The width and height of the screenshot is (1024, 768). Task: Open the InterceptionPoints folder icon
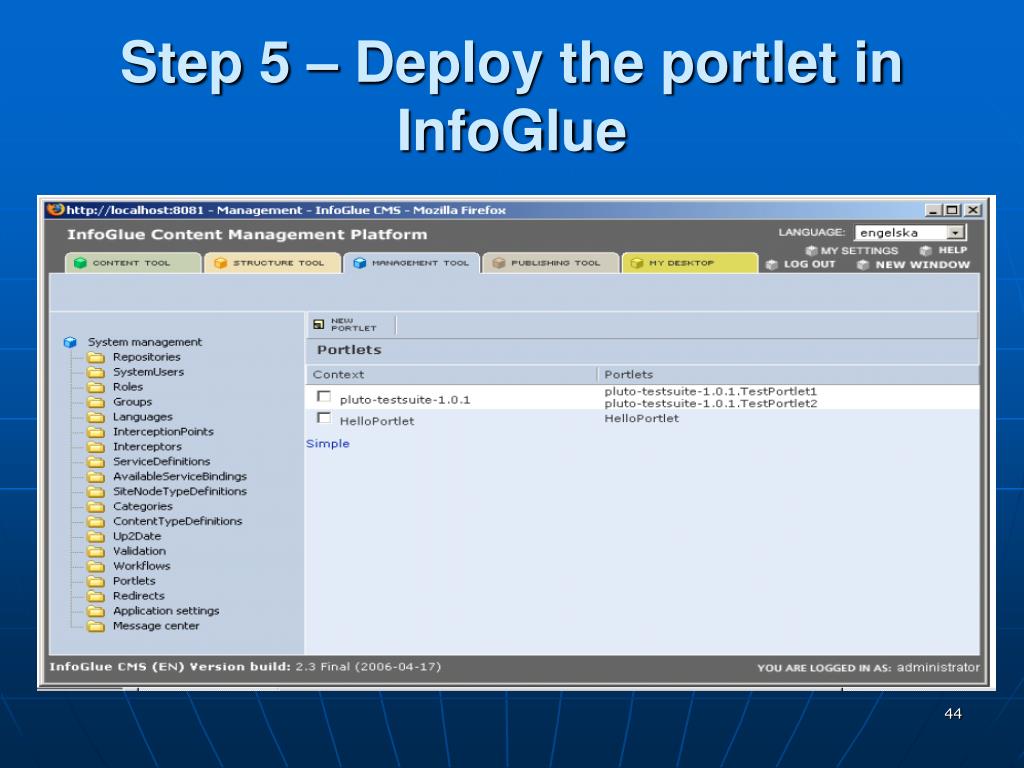(x=96, y=432)
